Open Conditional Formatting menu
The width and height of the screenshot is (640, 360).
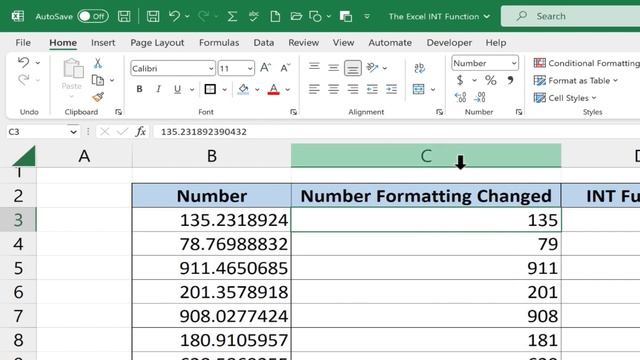(x=587, y=63)
